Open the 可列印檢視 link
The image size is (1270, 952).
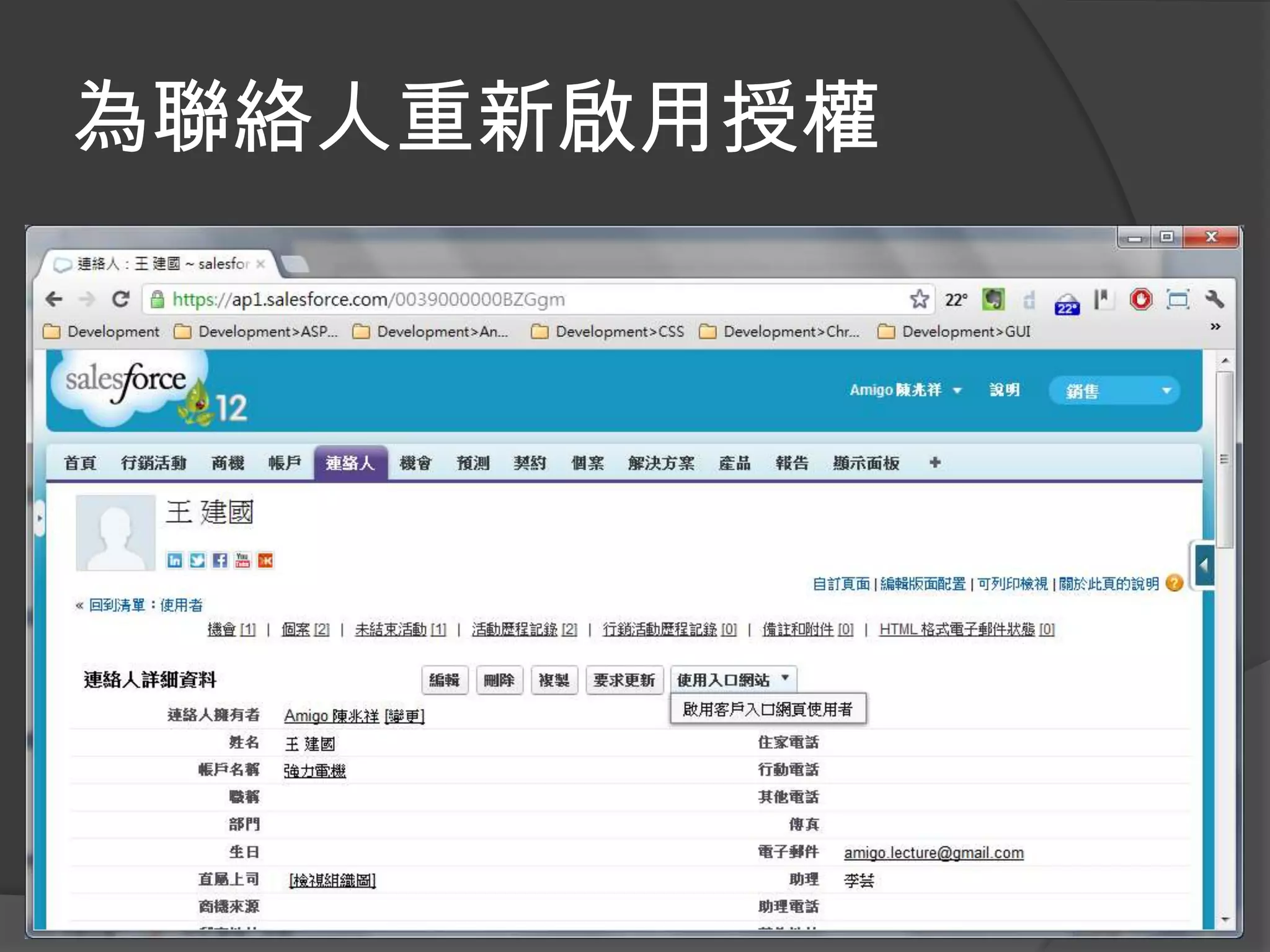[x=1012, y=584]
